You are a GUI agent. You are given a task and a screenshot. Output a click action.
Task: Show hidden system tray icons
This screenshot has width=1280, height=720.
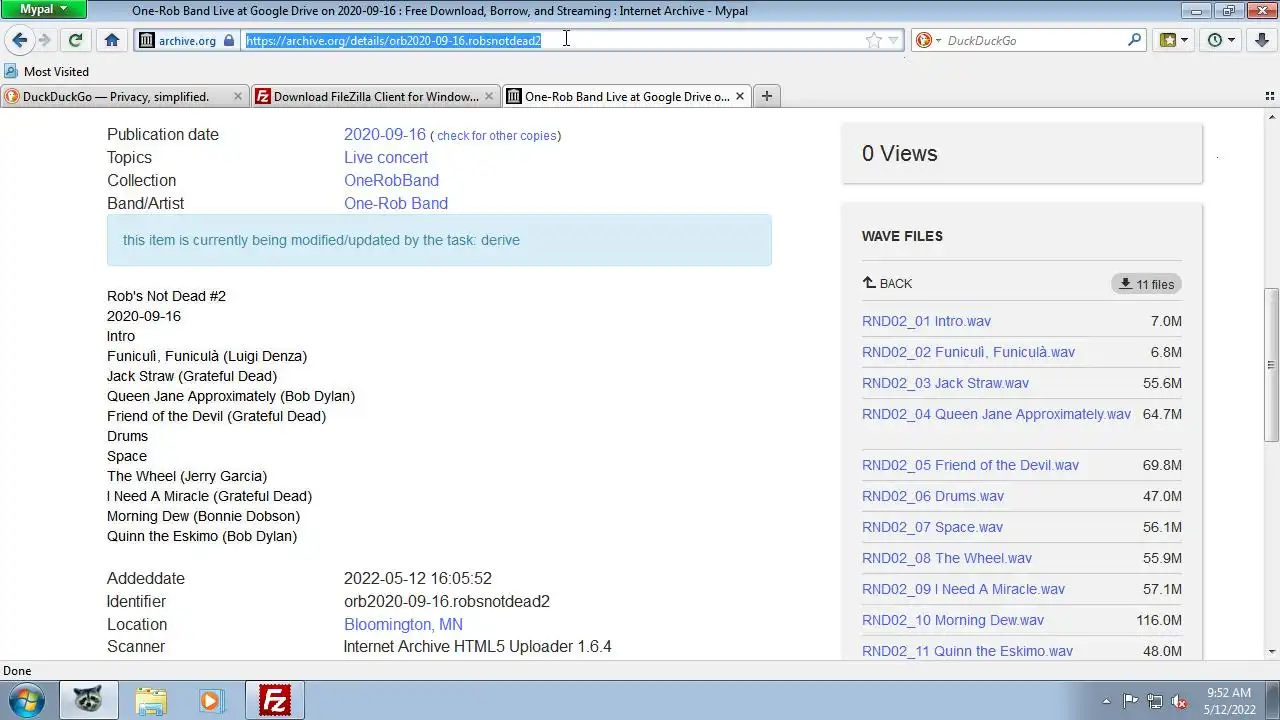click(1105, 701)
